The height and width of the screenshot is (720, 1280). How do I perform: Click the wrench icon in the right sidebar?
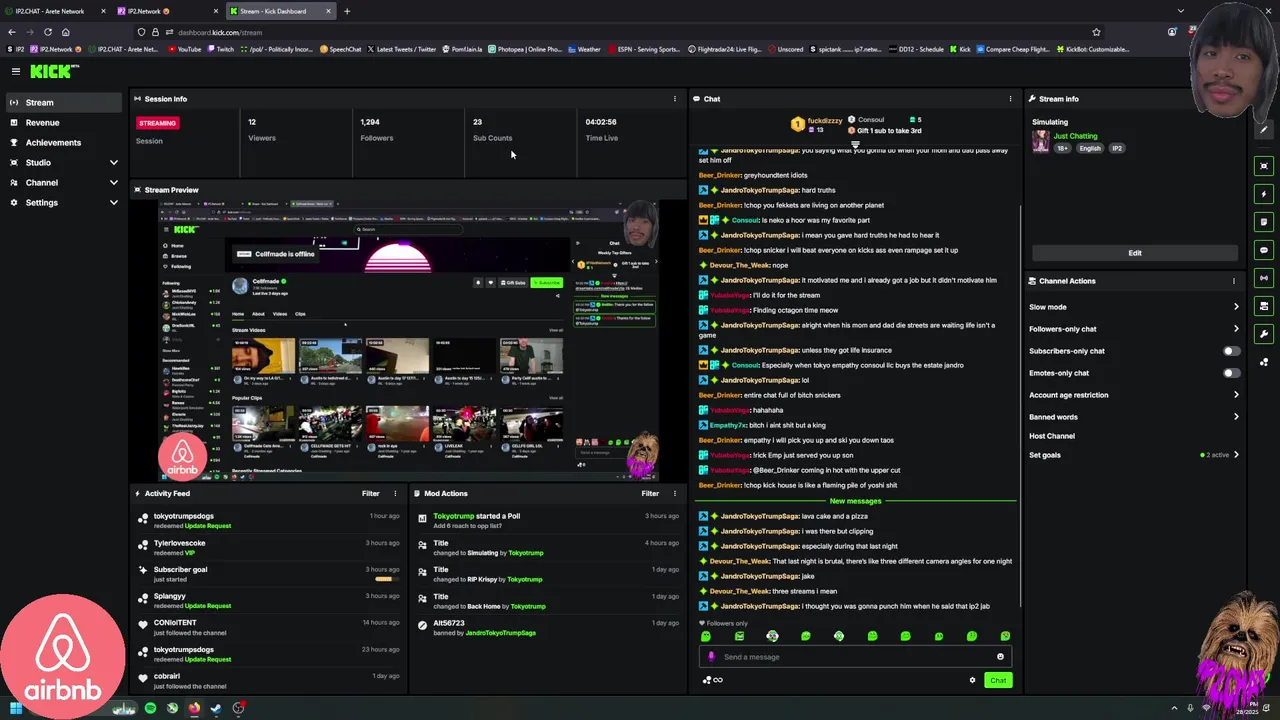pyautogui.click(x=1265, y=334)
